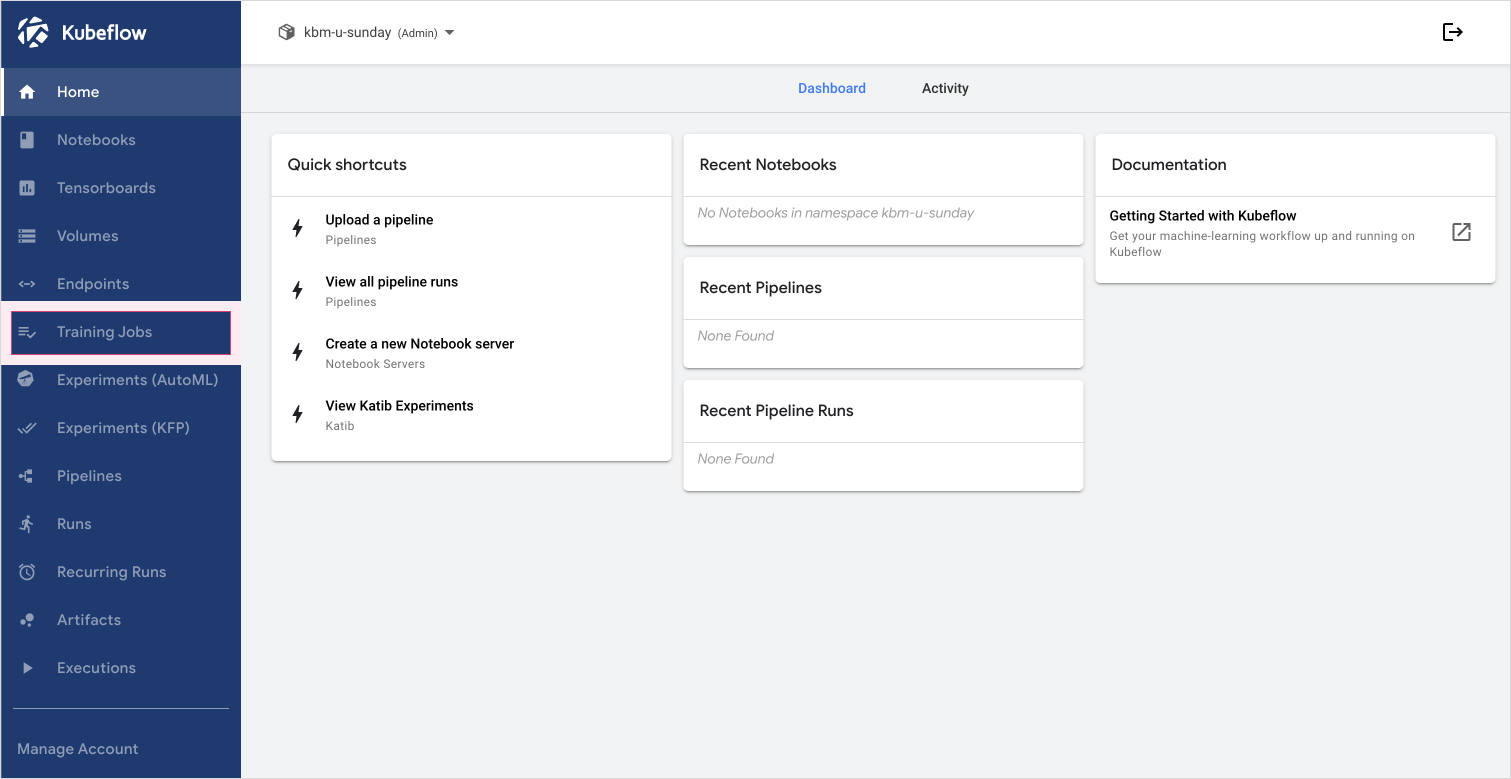Switch to the Dashboard tab

tap(832, 88)
